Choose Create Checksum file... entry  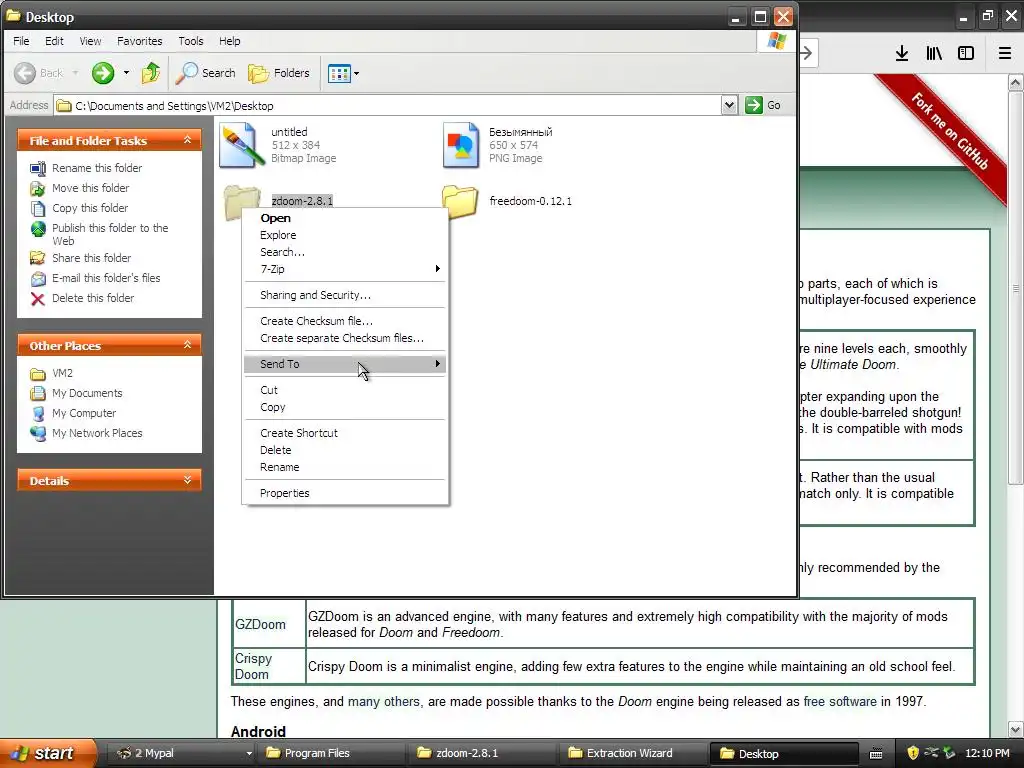click(x=345, y=321)
